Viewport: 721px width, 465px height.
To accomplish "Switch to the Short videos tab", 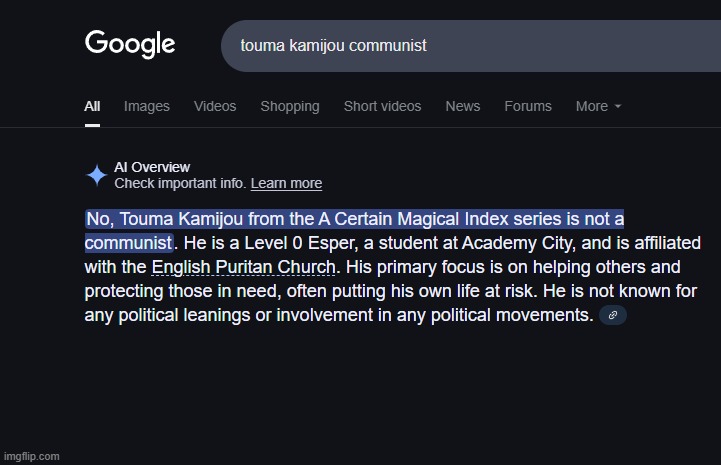I will [x=382, y=106].
